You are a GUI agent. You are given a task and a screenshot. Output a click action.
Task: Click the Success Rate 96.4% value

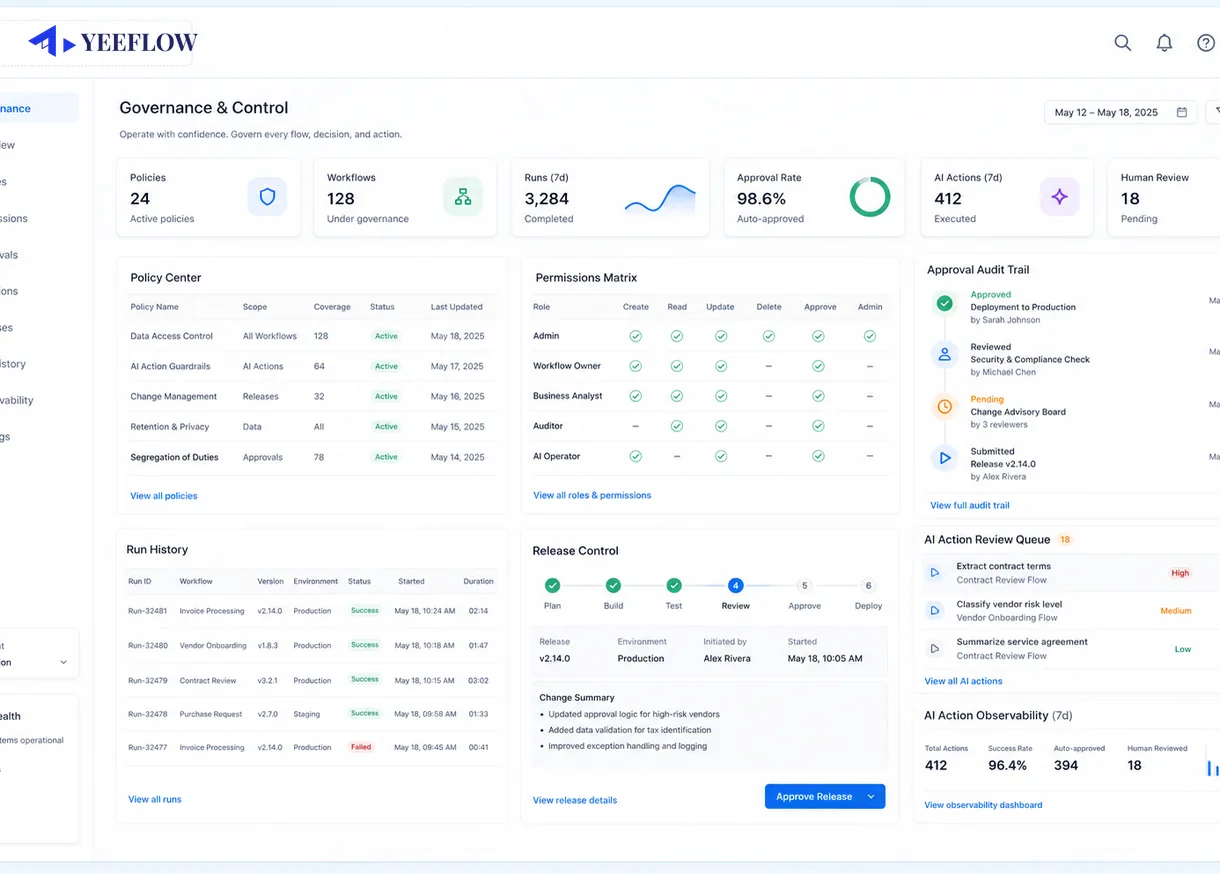click(1007, 765)
